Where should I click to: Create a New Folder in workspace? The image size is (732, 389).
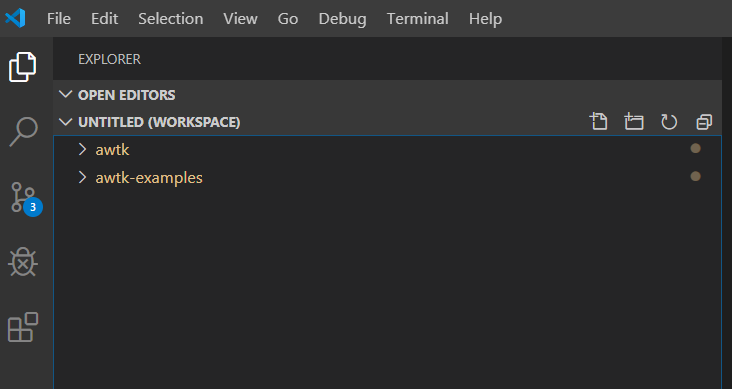[x=633, y=122]
